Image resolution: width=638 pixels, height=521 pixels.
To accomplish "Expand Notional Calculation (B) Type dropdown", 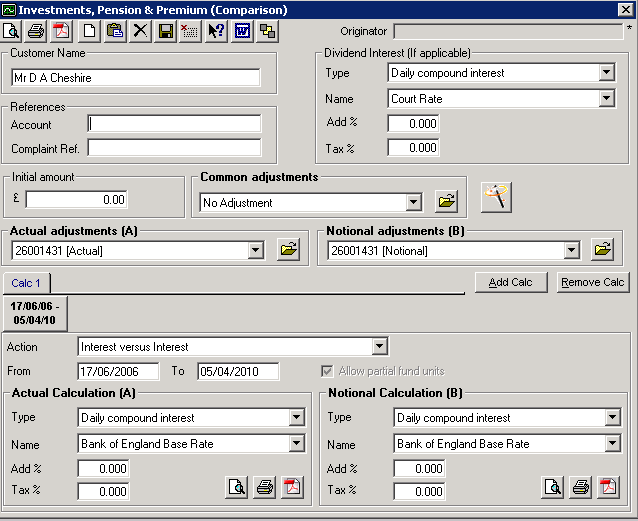I will [x=612, y=417].
